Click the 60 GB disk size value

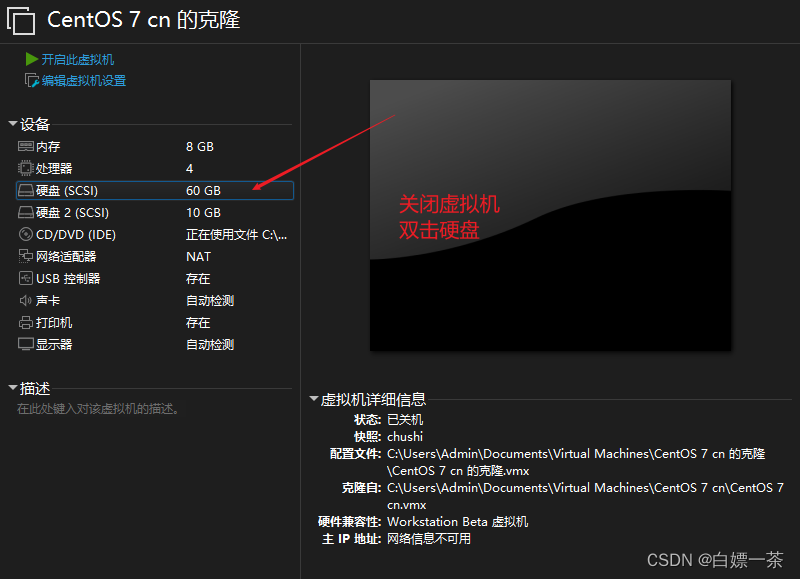coord(204,190)
